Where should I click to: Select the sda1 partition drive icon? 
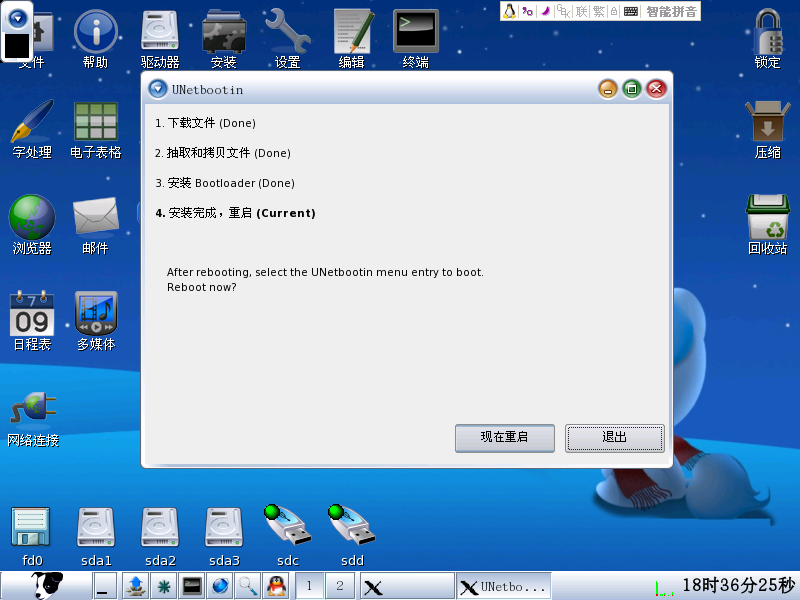click(96, 537)
